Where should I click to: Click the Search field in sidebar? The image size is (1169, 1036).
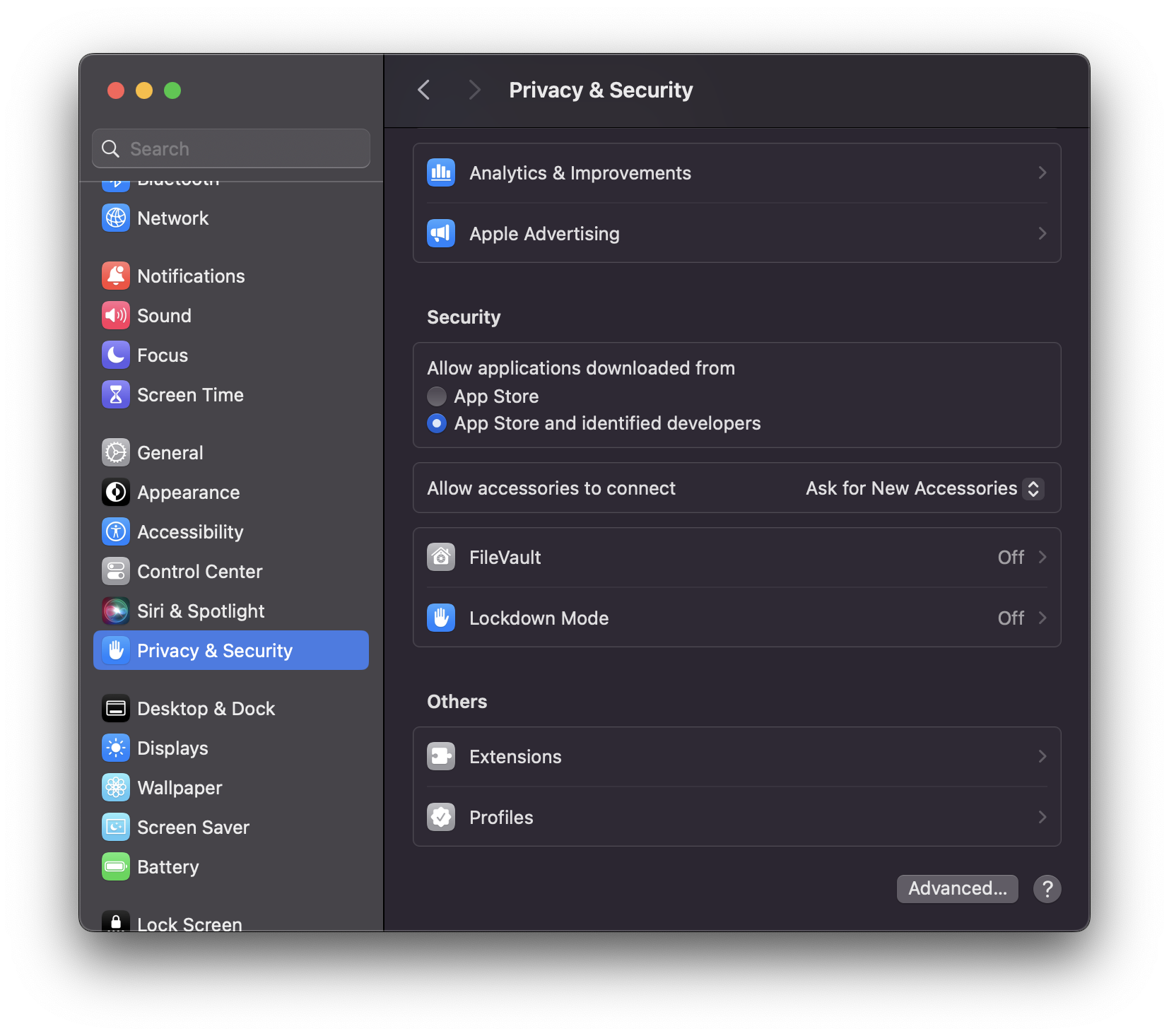coord(240,148)
